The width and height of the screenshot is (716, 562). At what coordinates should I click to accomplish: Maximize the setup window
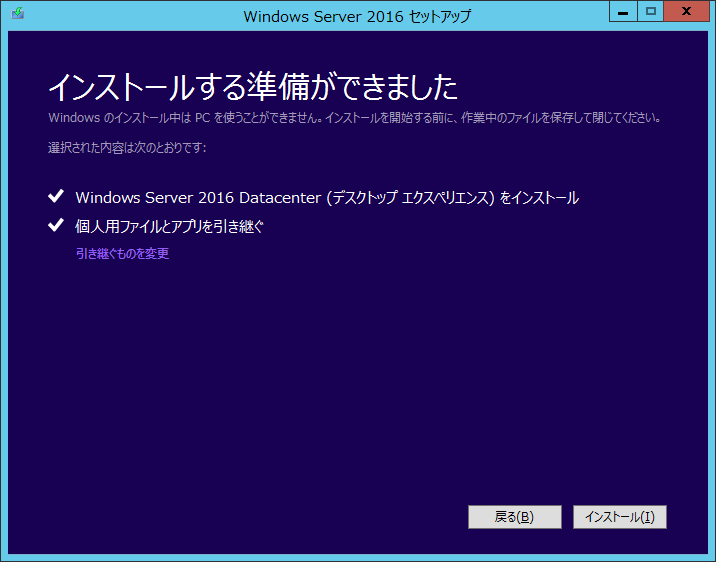(x=651, y=12)
